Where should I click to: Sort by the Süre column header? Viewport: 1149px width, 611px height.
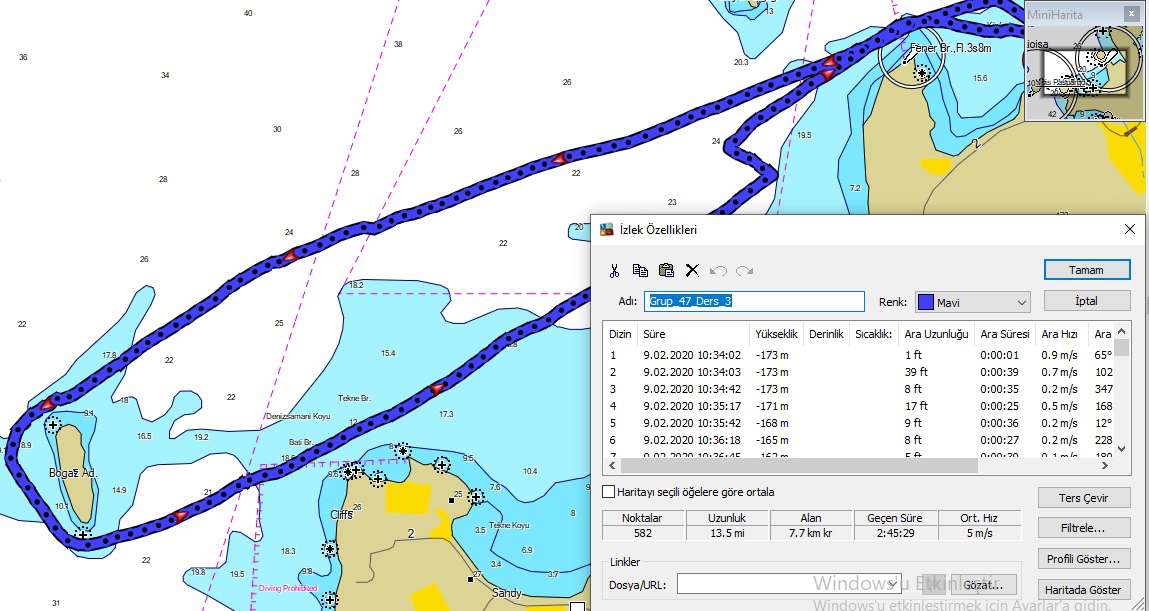click(693, 334)
